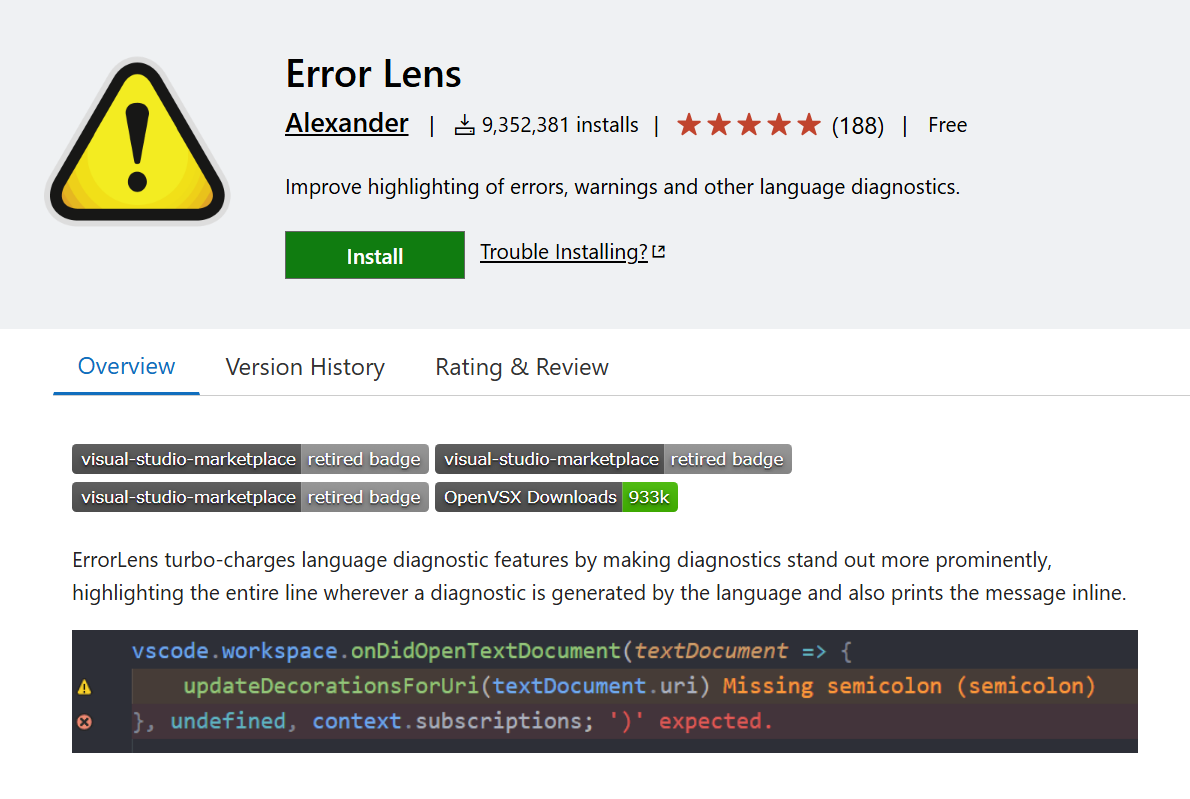Viewport: 1190px width, 799px height.
Task: Click the yellow warning icon in code gutter
Action: click(x=84, y=687)
